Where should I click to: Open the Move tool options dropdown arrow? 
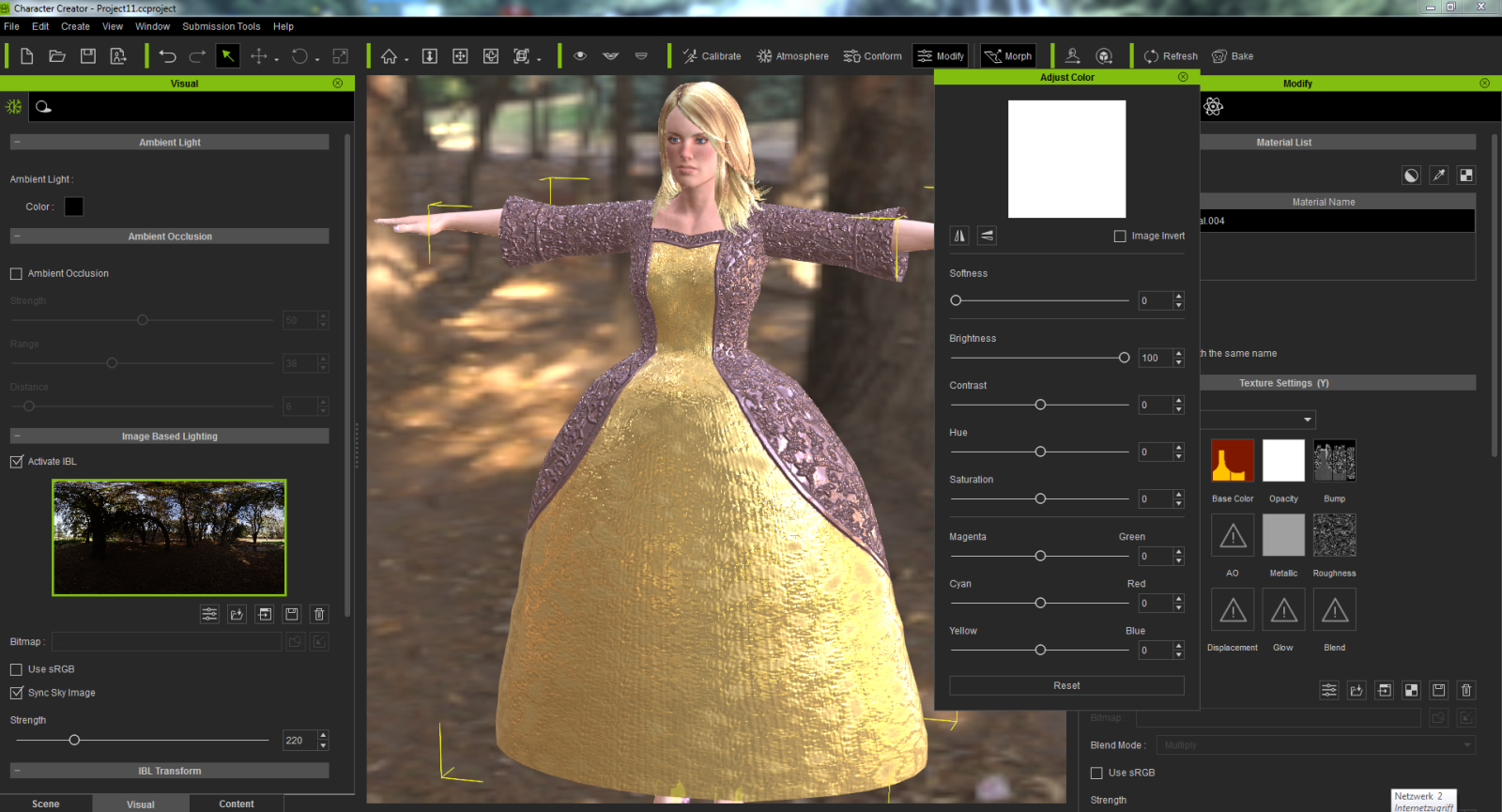pos(277,60)
